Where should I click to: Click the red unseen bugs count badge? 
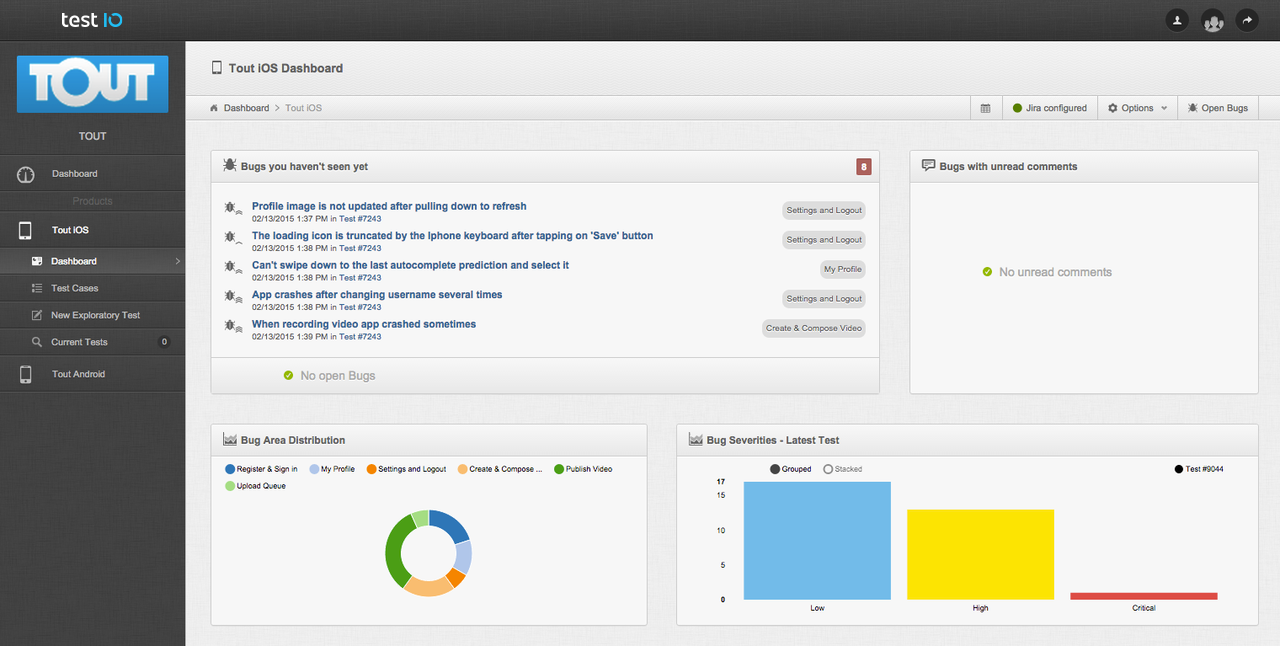(863, 167)
